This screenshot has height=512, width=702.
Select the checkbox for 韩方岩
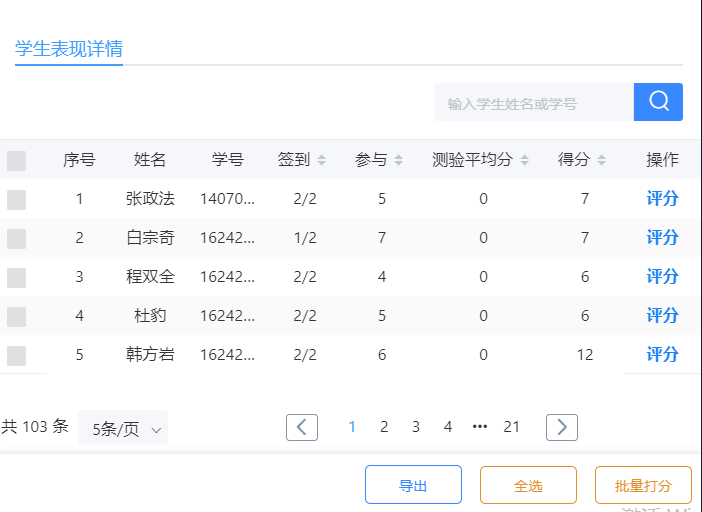(x=16, y=355)
